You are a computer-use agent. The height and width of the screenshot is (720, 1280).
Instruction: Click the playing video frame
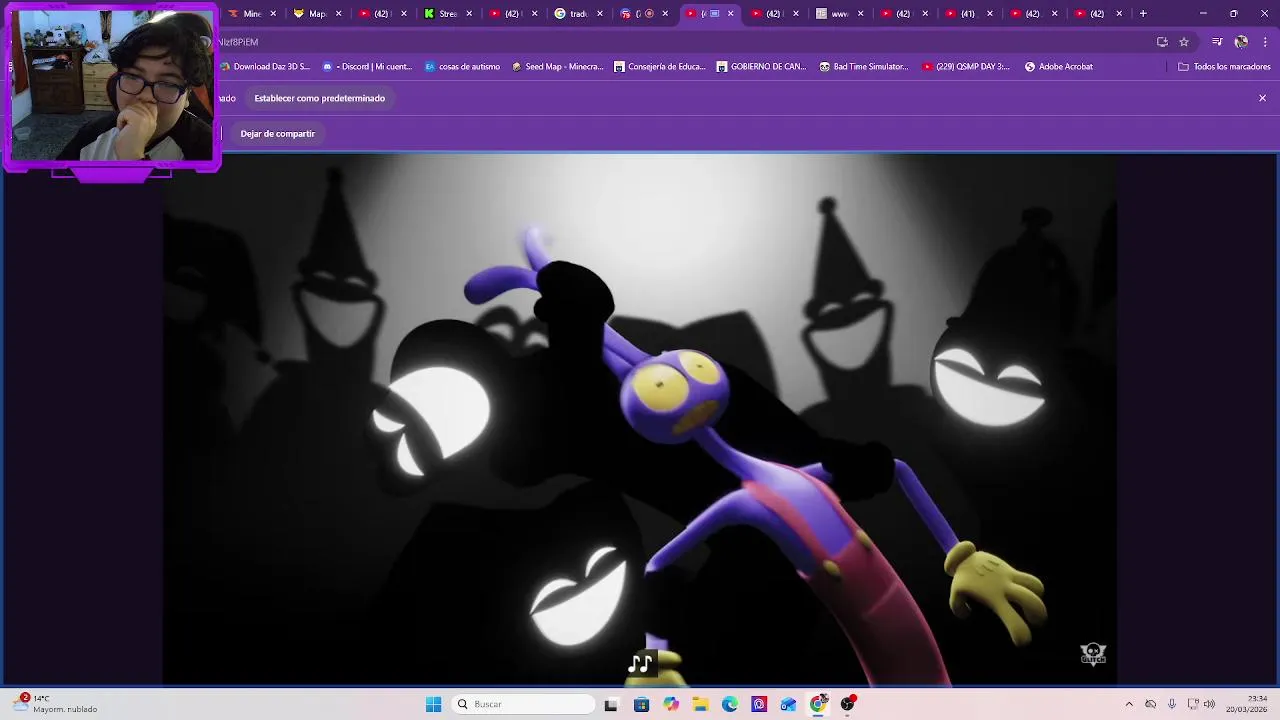(640, 420)
